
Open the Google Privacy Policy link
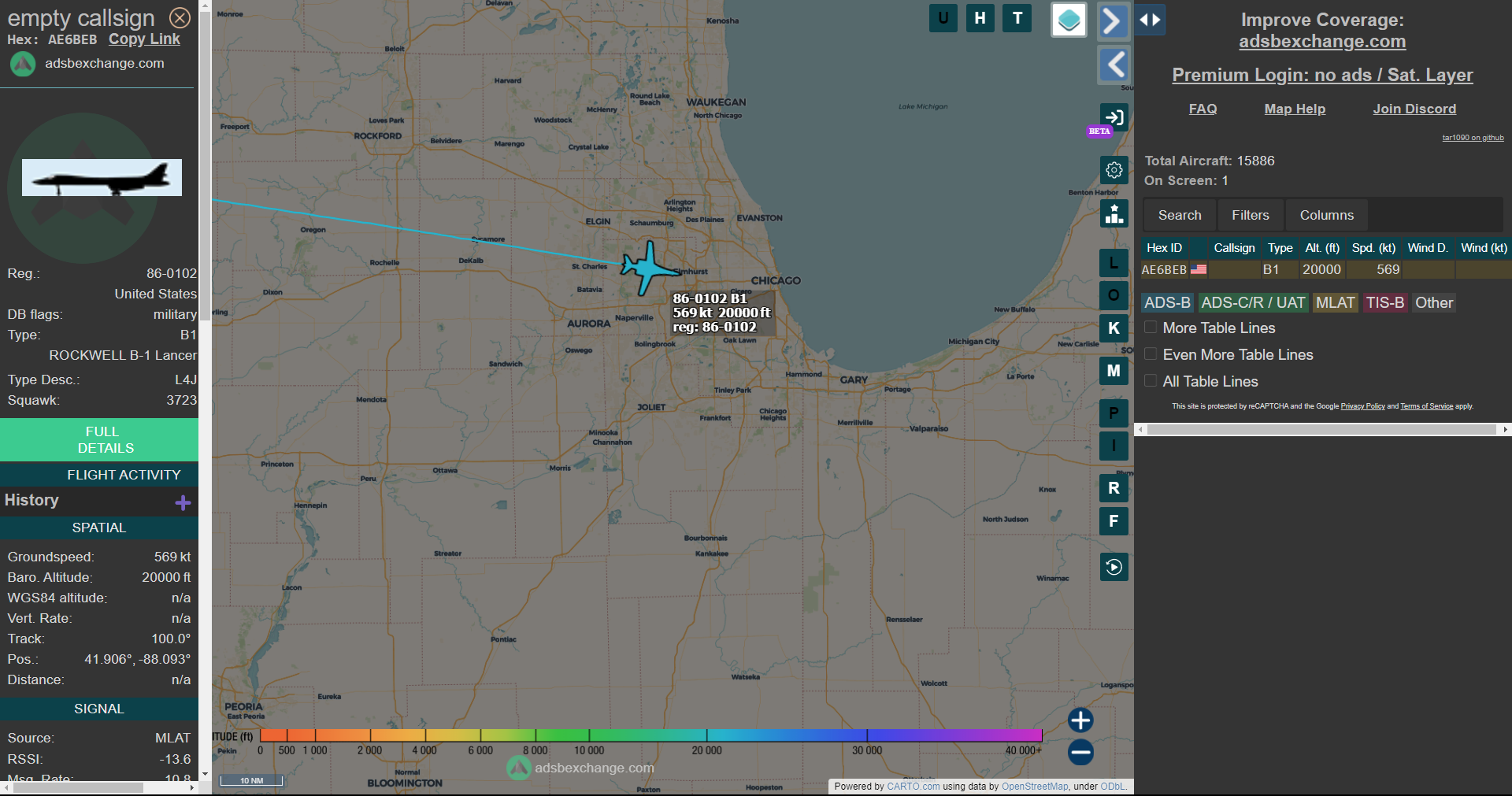coord(1362,406)
